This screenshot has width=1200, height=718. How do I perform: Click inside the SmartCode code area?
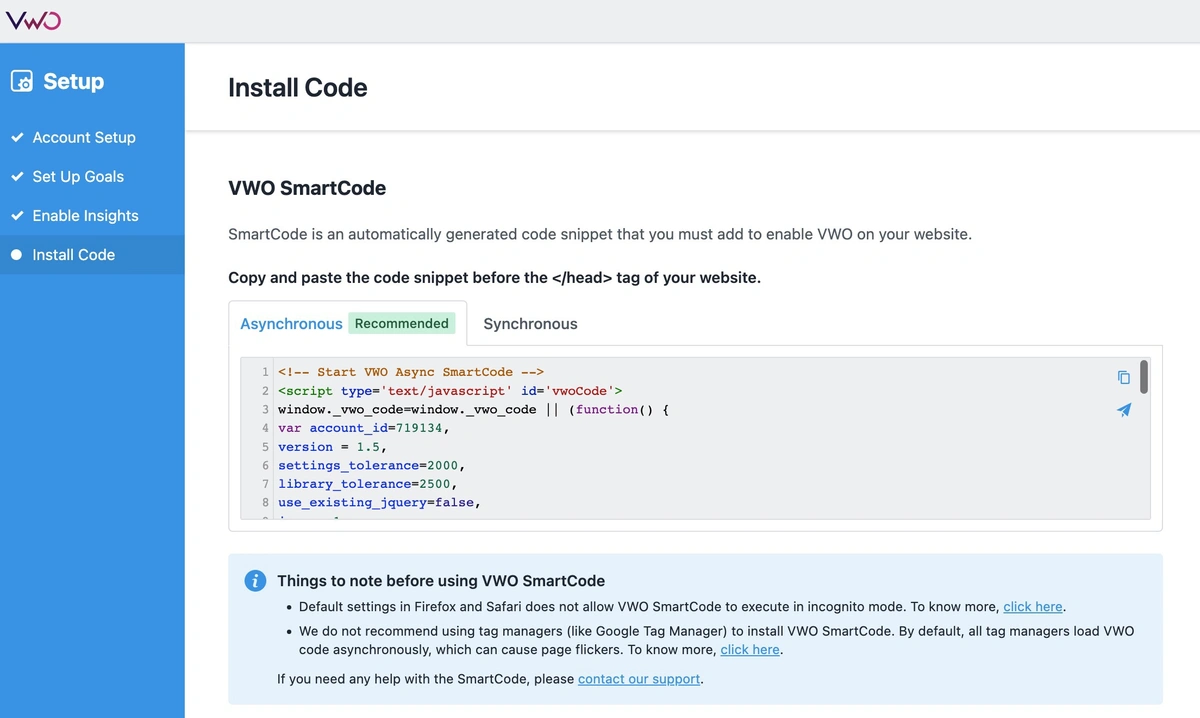click(x=695, y=438)
